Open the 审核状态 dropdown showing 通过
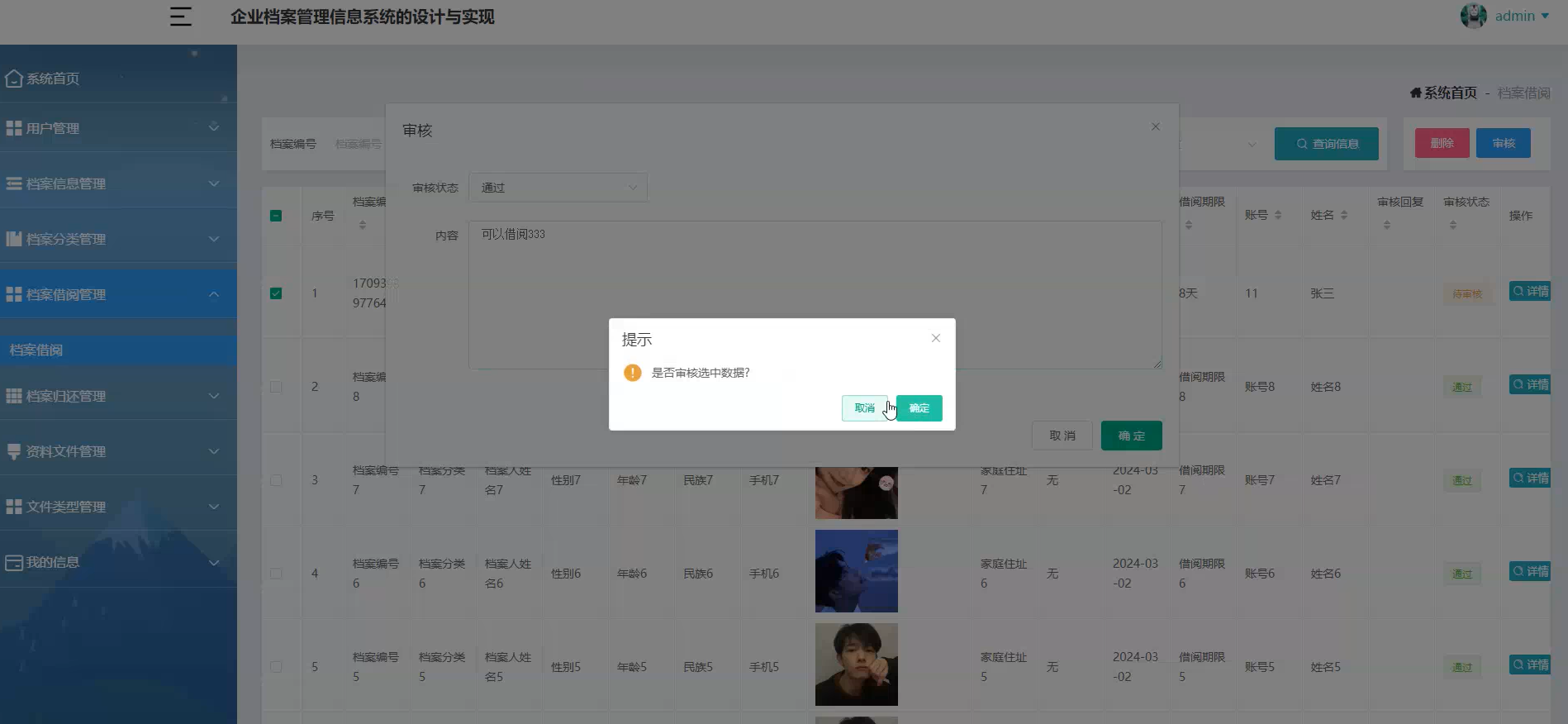Screen dimensions: 1568x724 point(558,188)
